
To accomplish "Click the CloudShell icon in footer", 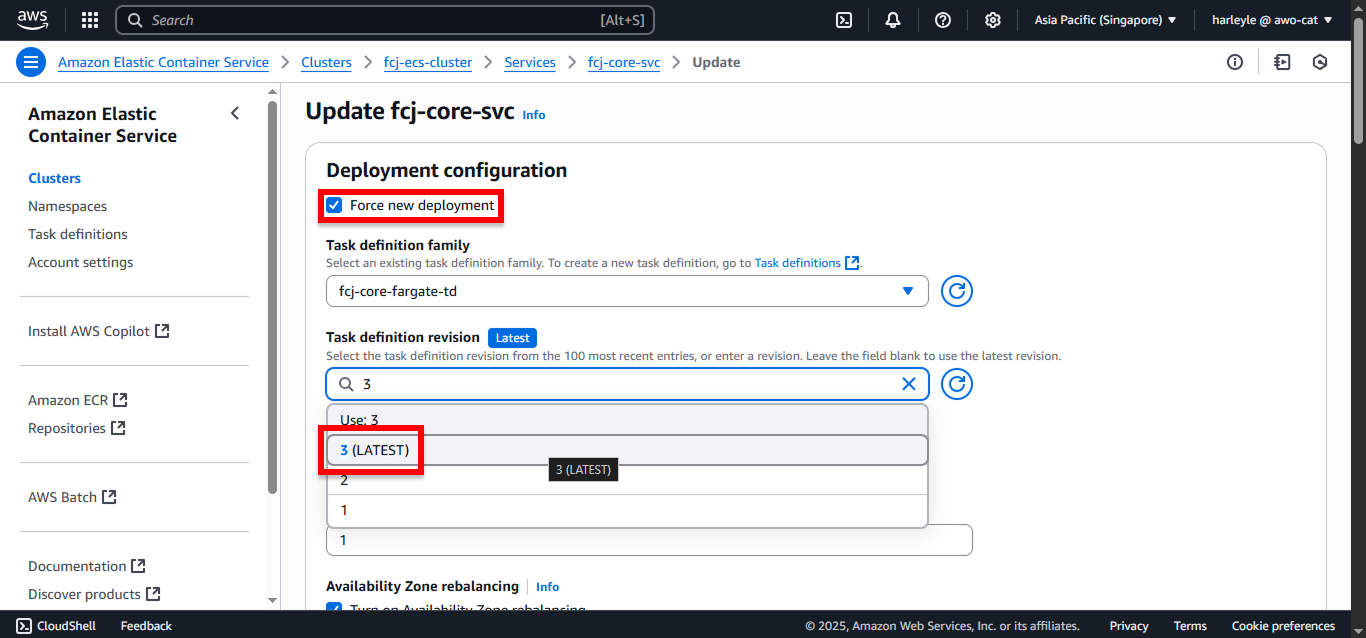I will coord(24,626).
